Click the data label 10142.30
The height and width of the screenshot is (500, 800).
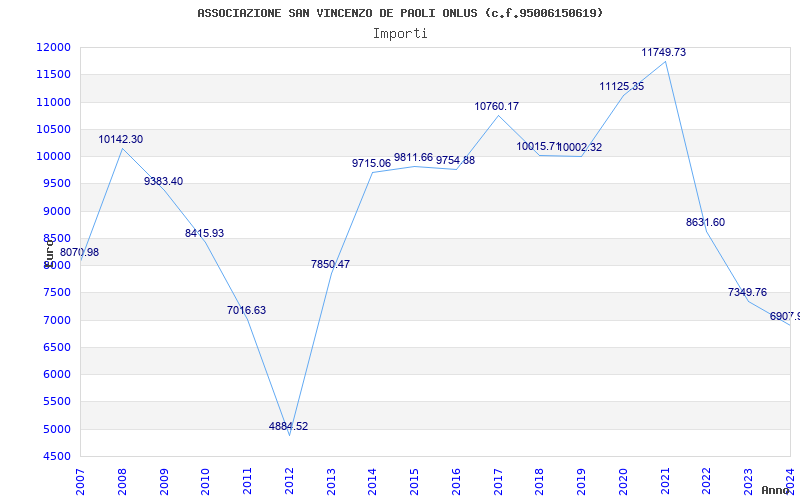click(x=120, y=139)
